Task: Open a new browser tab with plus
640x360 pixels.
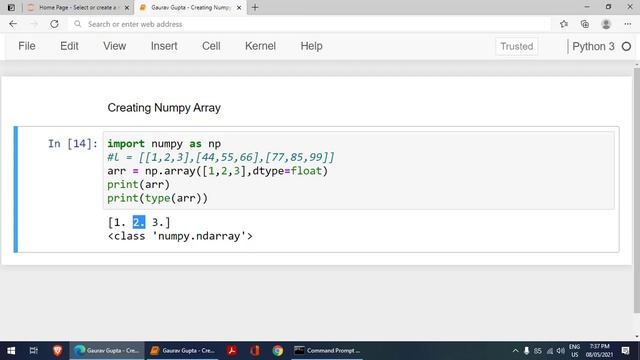Action: 255,7
